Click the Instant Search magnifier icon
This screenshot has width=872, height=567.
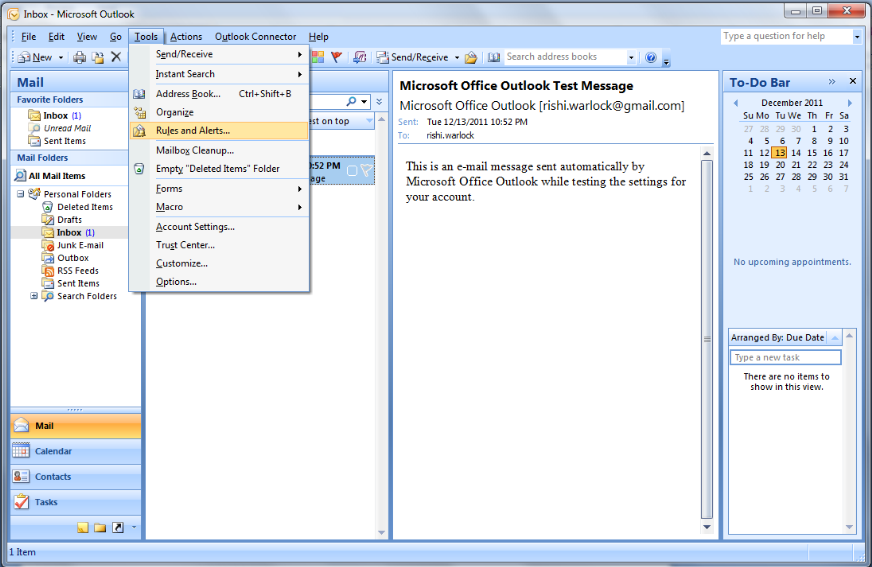pyautogui.click(x=351, y=101)
